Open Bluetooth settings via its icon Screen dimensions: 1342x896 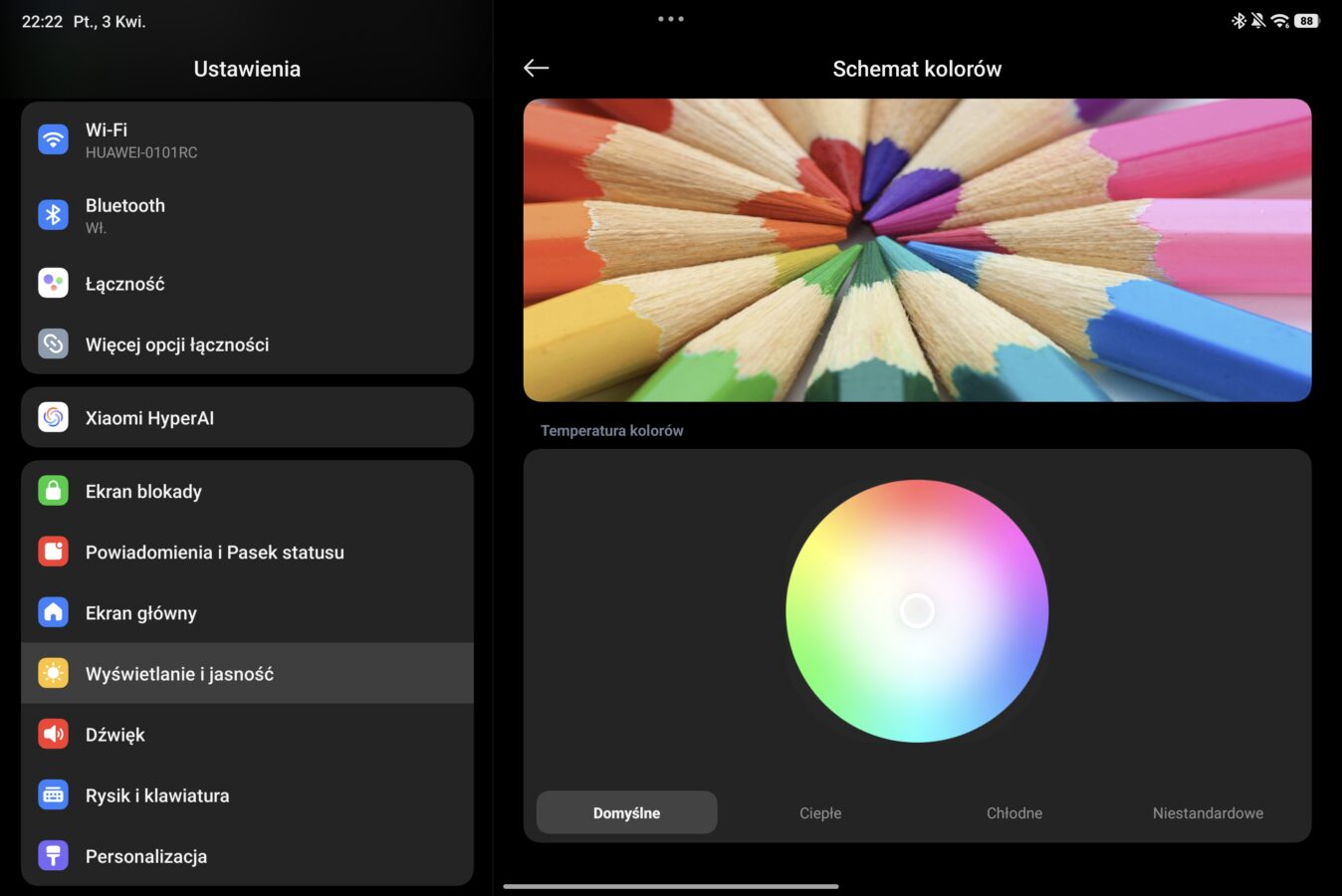(x=53, y=215)
